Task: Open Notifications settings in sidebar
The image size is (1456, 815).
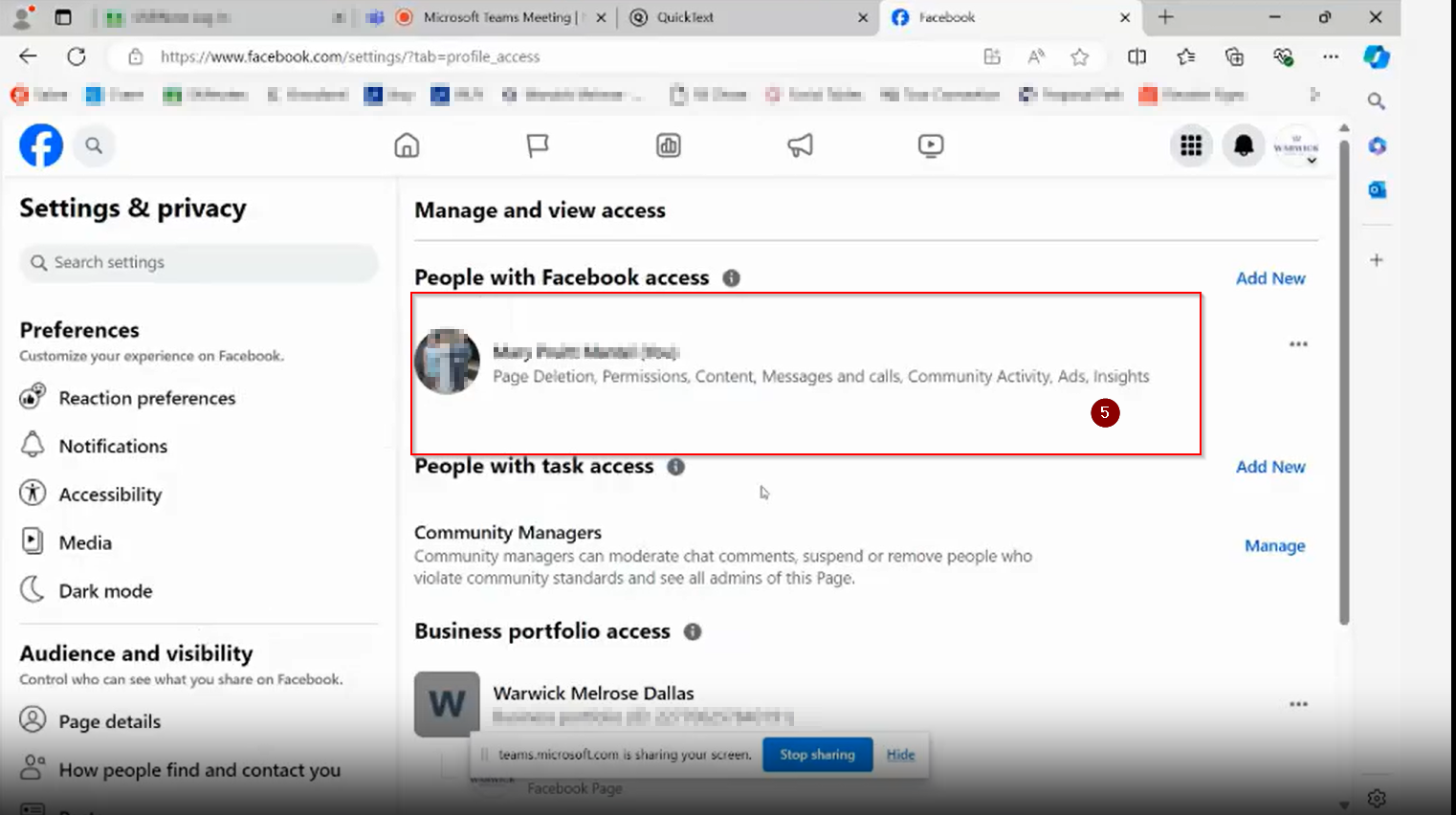Action: click(113, 447)
